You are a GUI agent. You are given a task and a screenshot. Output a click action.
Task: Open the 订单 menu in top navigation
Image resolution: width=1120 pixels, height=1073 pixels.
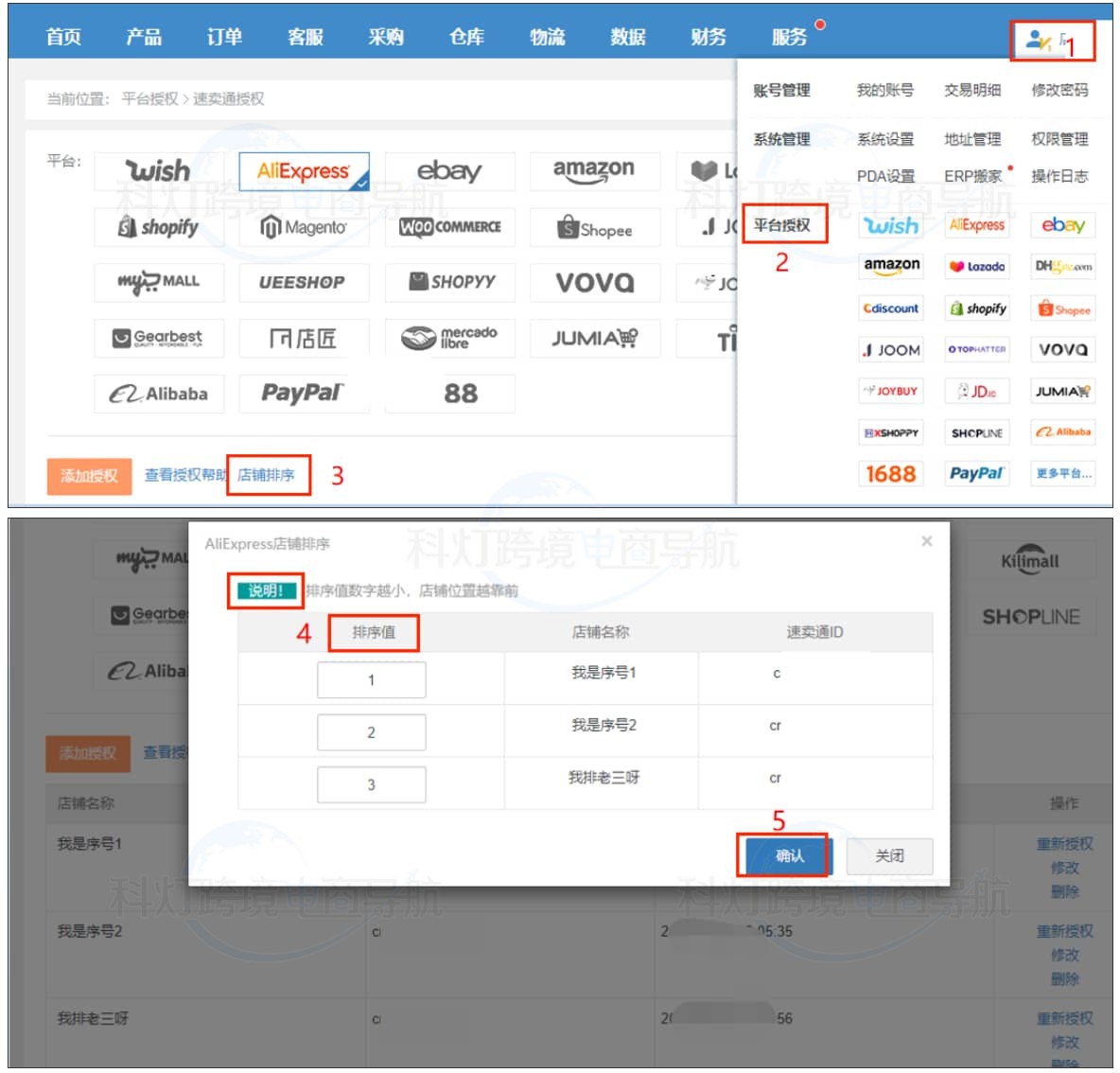pos(224,37)
